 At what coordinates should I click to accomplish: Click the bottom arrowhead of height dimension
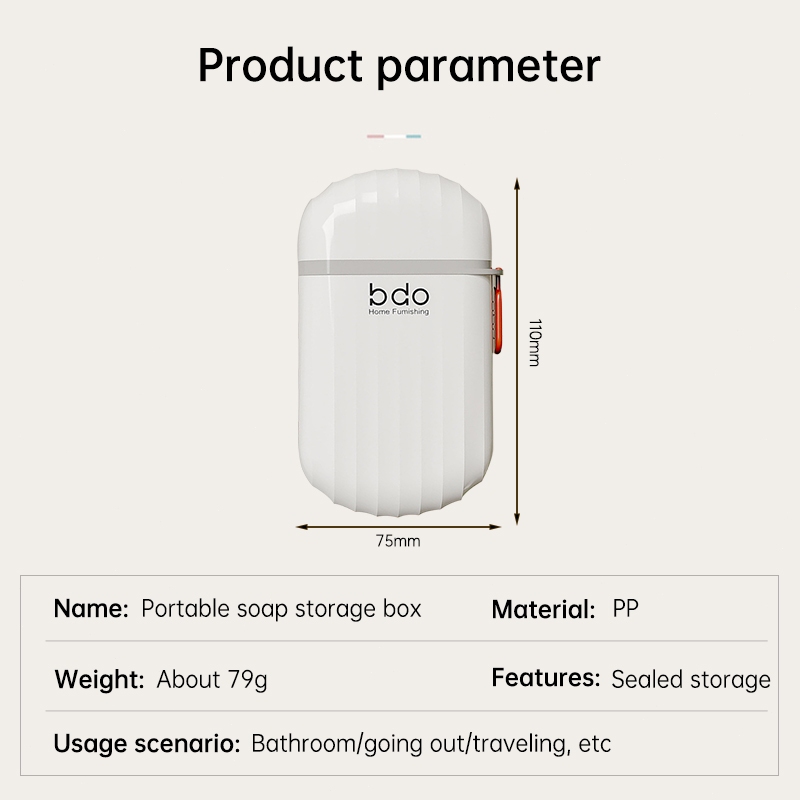coord(517,518)
